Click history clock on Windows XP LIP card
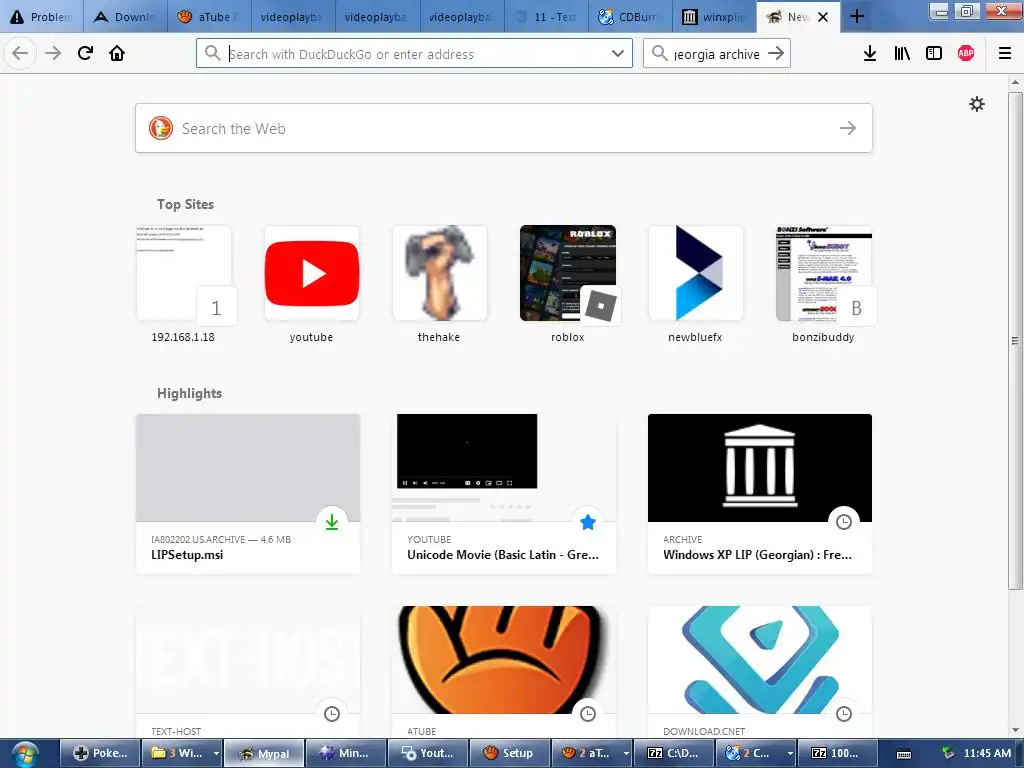The height and width of the screenshot is (768, 1024). pos(844,522)
